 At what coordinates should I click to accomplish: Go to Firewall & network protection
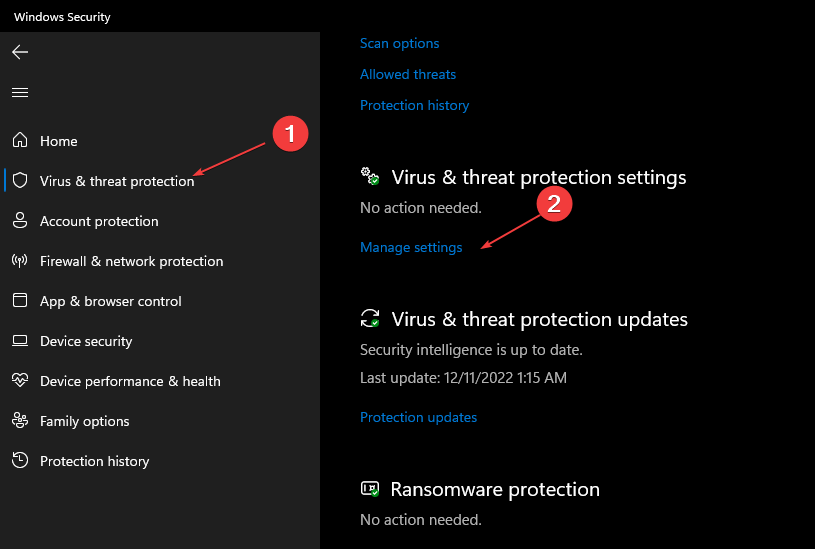pyautogui.click(x=132, y=261)
